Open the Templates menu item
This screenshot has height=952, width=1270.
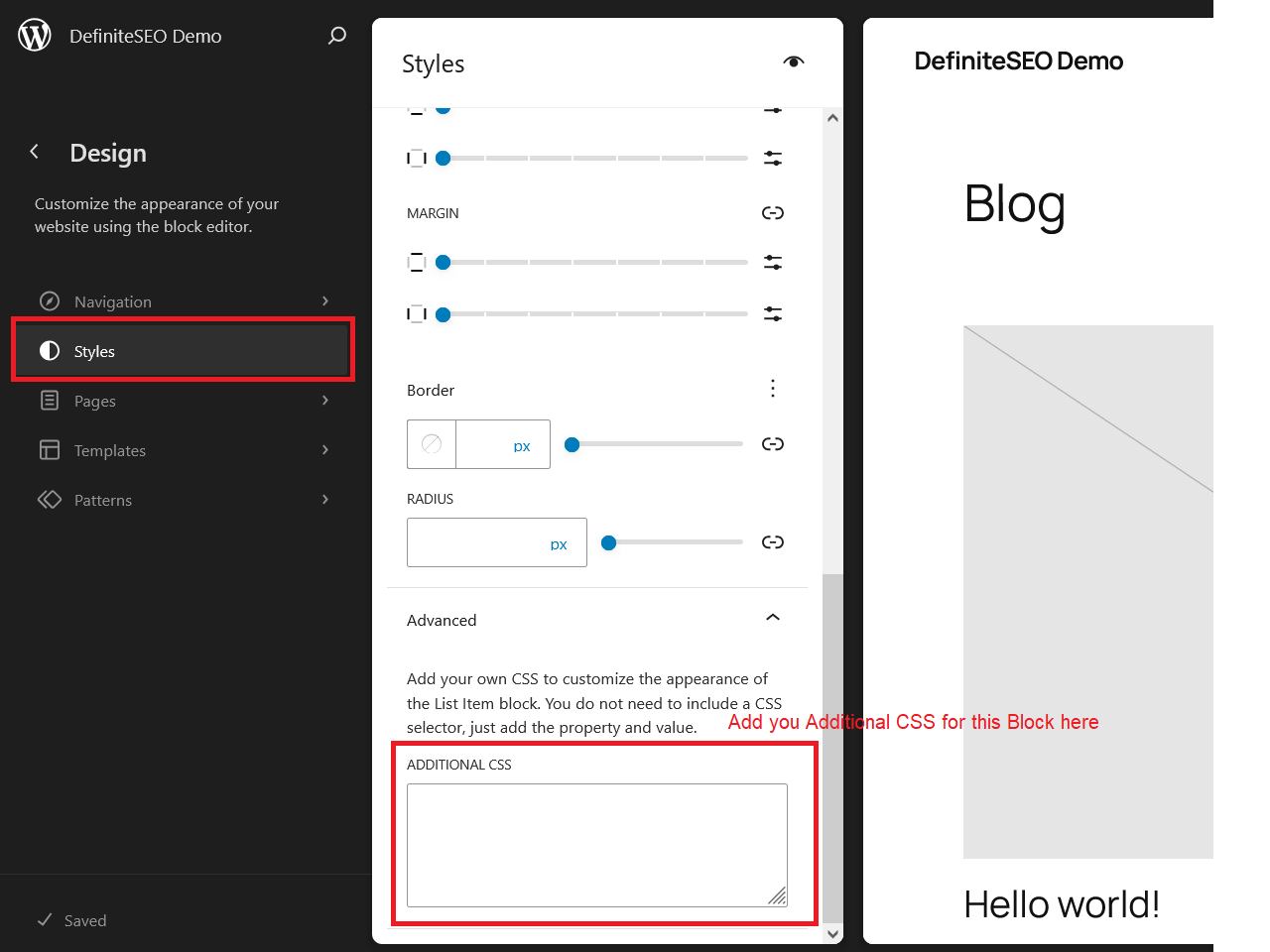[184, 450]
